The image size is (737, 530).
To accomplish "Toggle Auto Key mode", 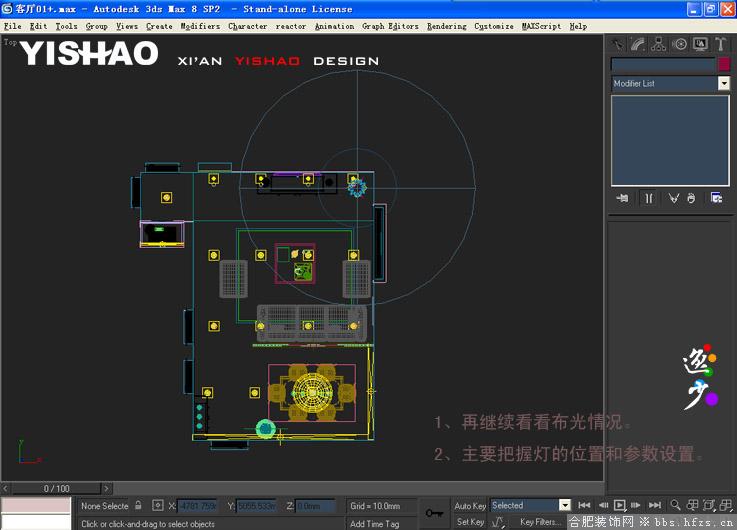I will point(470,506).
